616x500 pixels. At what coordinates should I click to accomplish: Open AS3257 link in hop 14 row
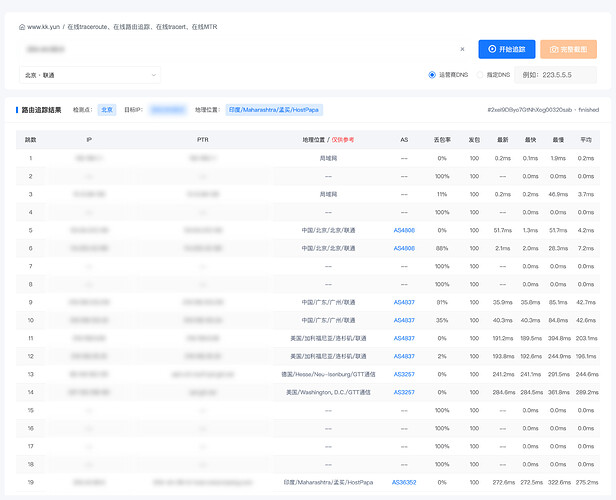click(404, 392)
